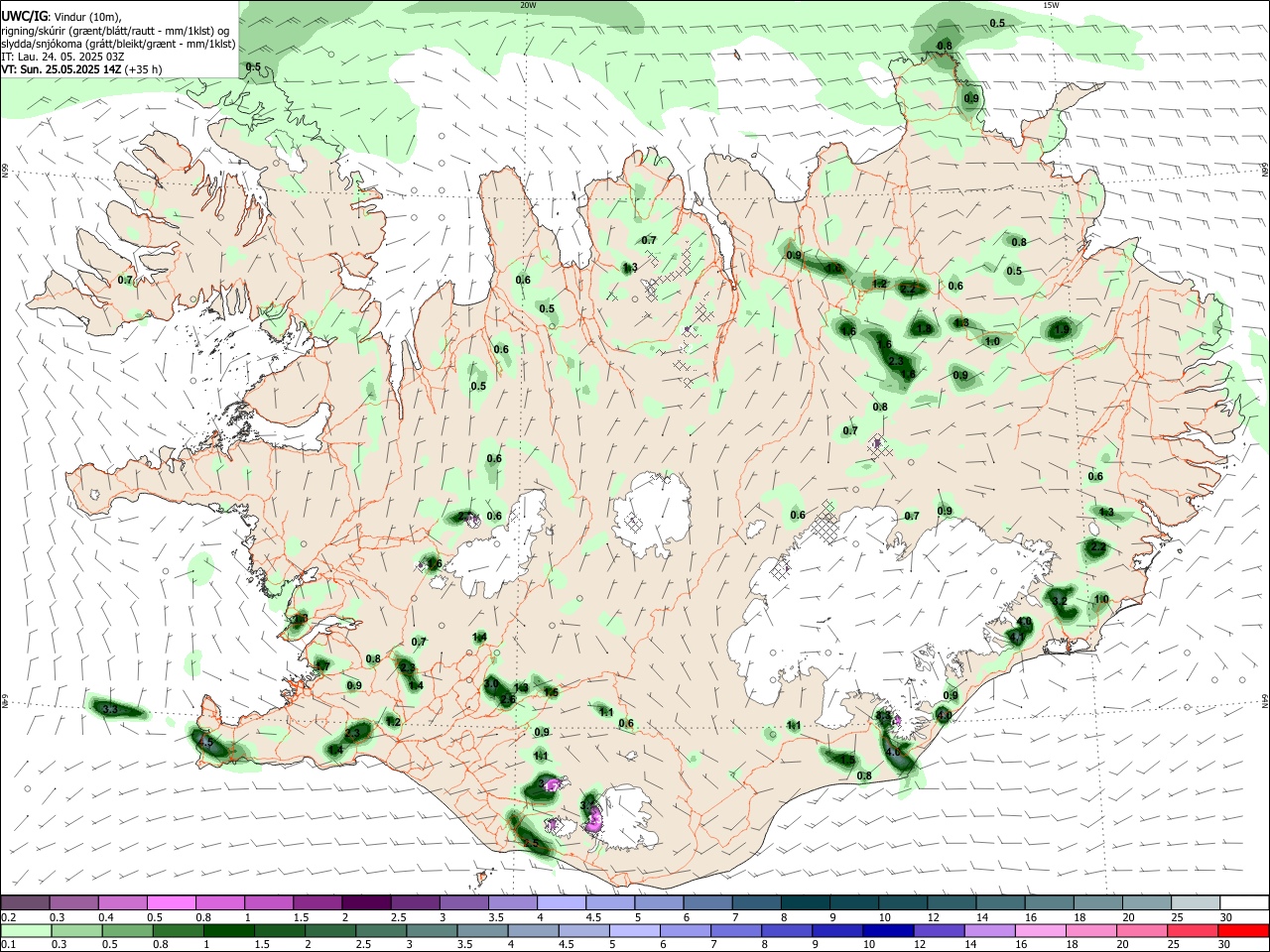Click the 0.7 value in the Westfjords
Screen dimensions: 1270x952
125,281
